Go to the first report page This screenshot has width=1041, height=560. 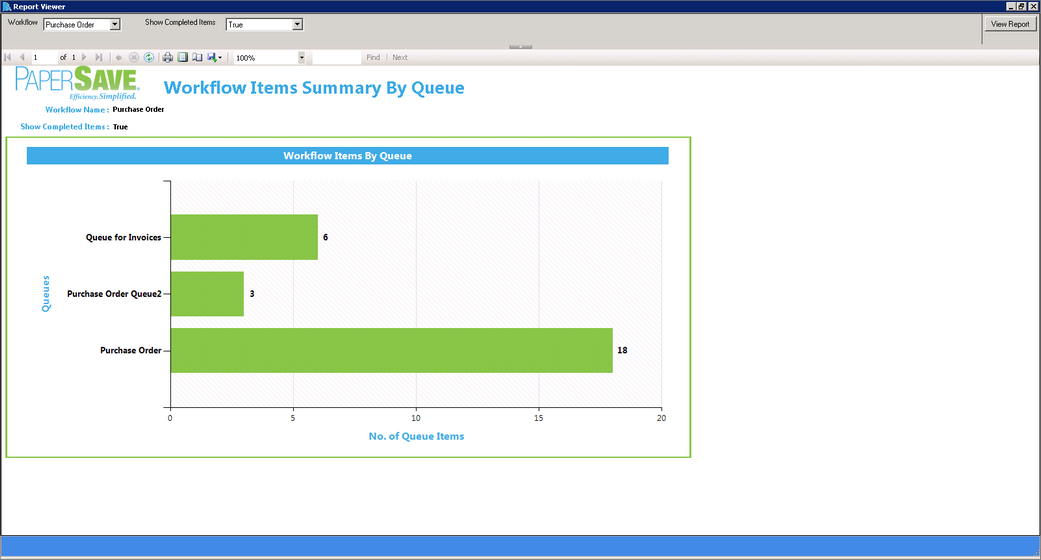[8, 58]
